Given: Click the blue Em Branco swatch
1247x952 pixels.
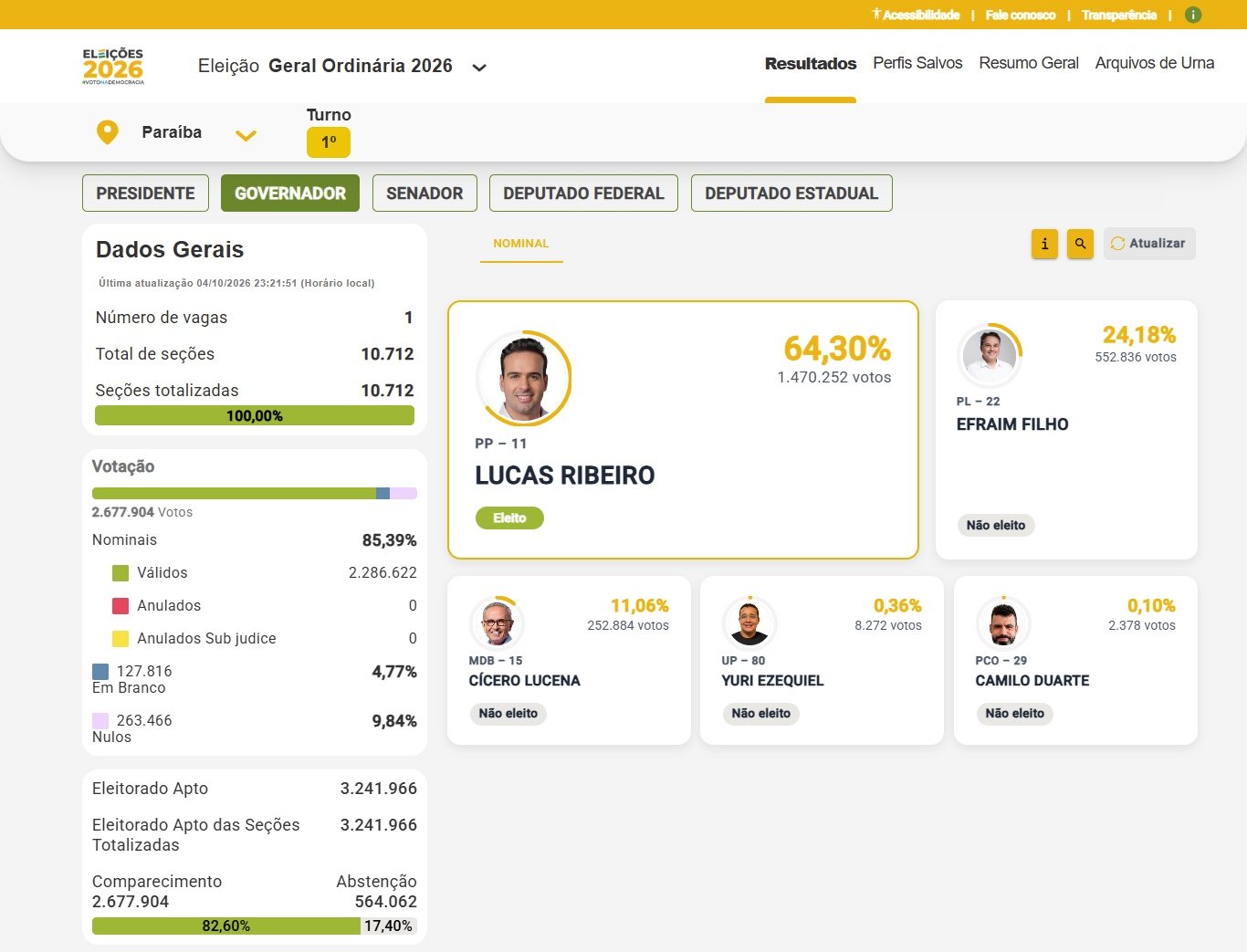Looking at the screenshot, I should click(100, 672).
